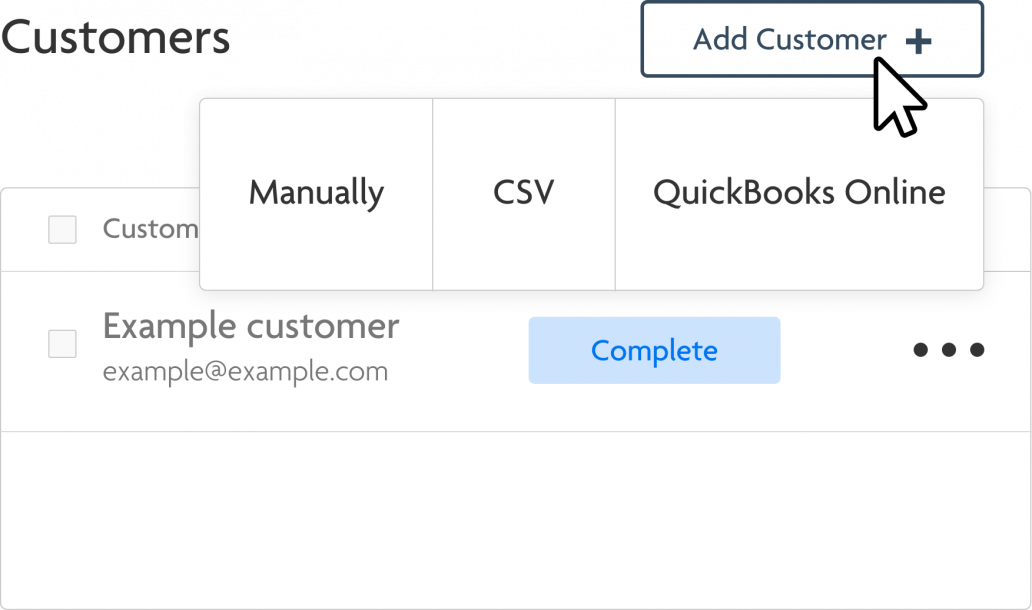Open the Add Customer dropdown
Viewport: 1032px width, 610px height.
click(812, 39)
